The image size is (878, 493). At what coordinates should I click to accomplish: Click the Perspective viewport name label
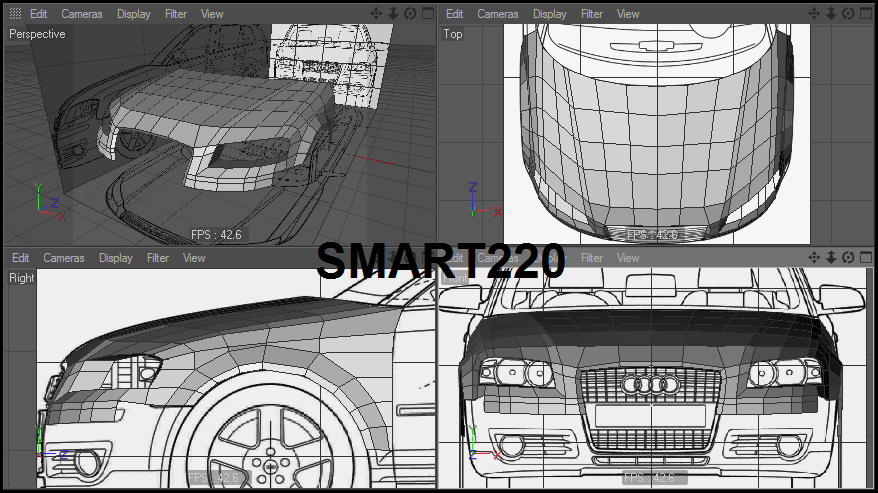click(x=37, y=34)
